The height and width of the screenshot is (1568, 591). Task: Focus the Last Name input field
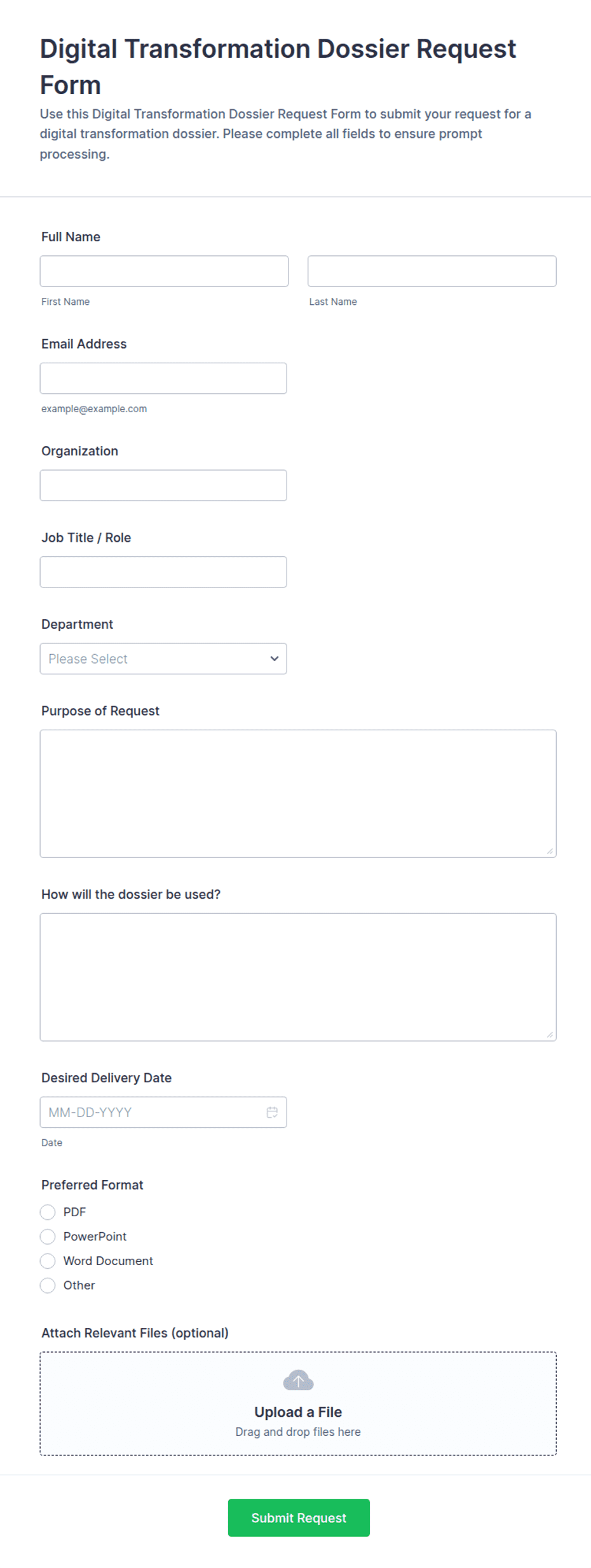point(432,271)
